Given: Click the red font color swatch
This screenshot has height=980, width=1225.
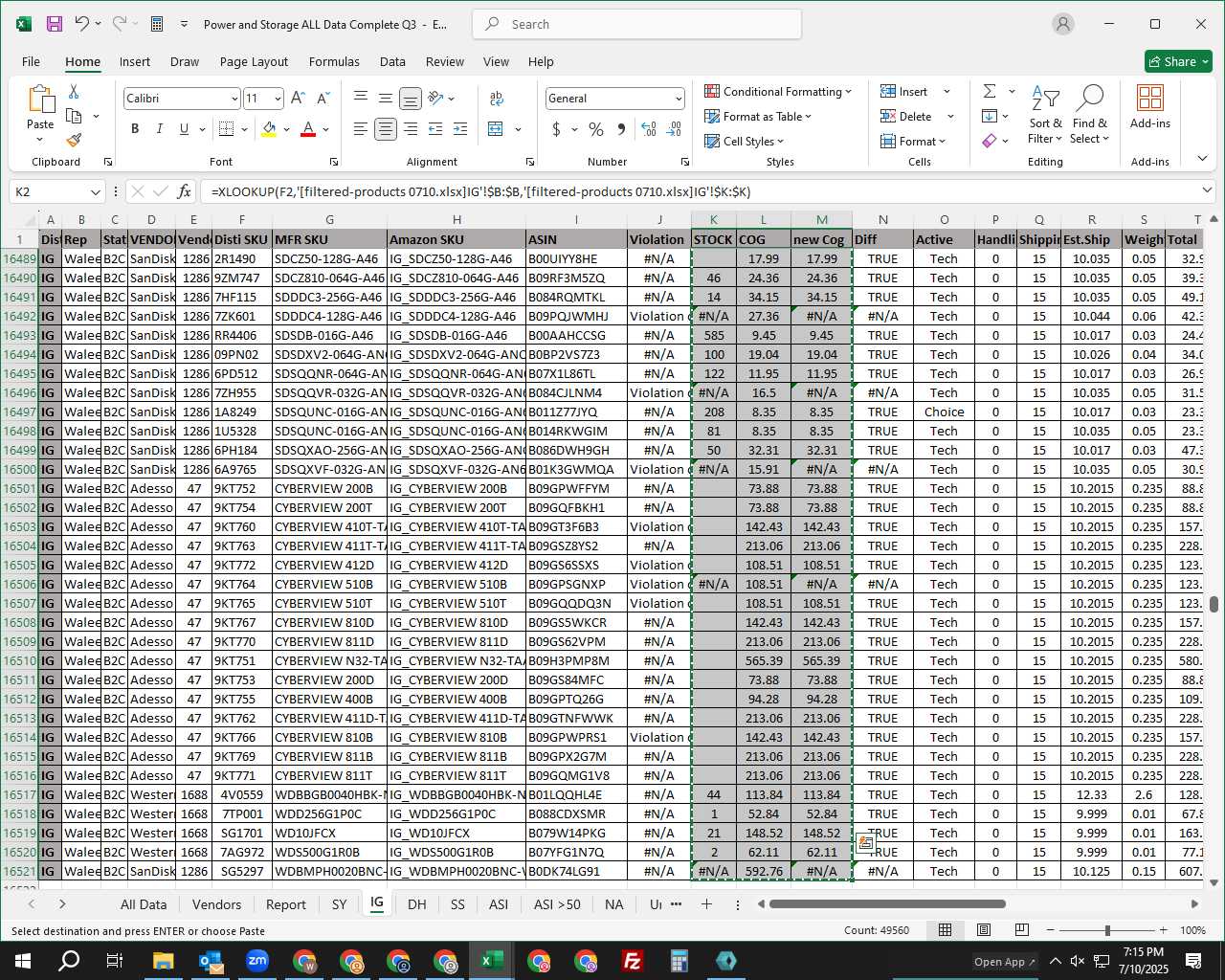Looking at the screenshot, I should [308, 128].
